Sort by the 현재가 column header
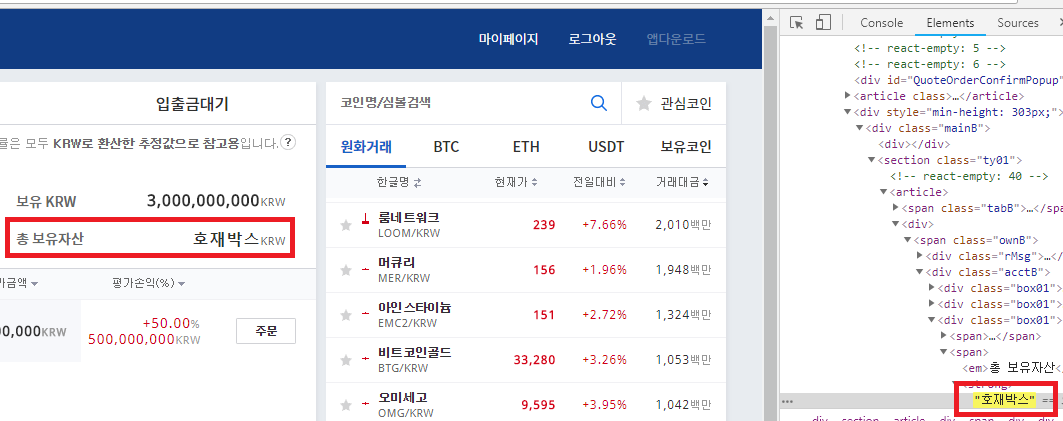 (x=516, y=182)
